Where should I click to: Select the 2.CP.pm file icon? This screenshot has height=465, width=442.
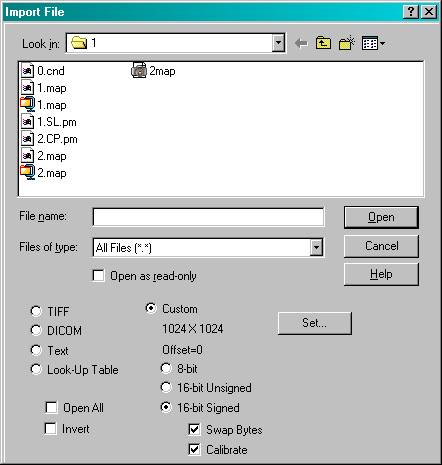27,139
